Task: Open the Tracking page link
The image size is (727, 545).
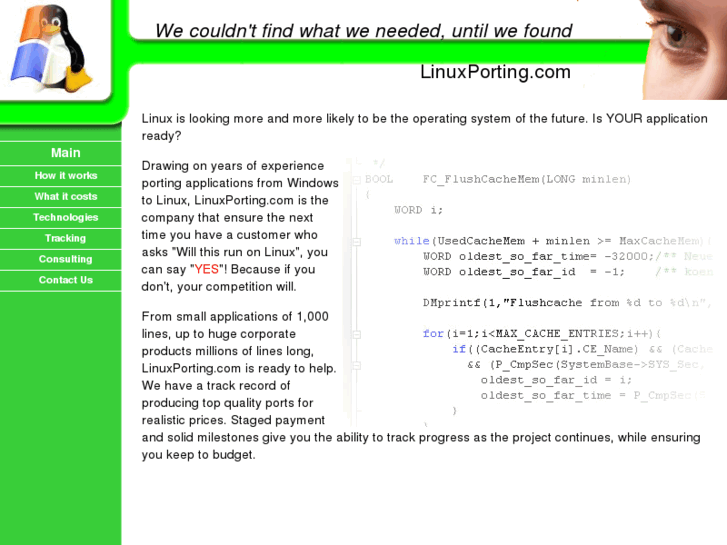Action: click(65, 238)
